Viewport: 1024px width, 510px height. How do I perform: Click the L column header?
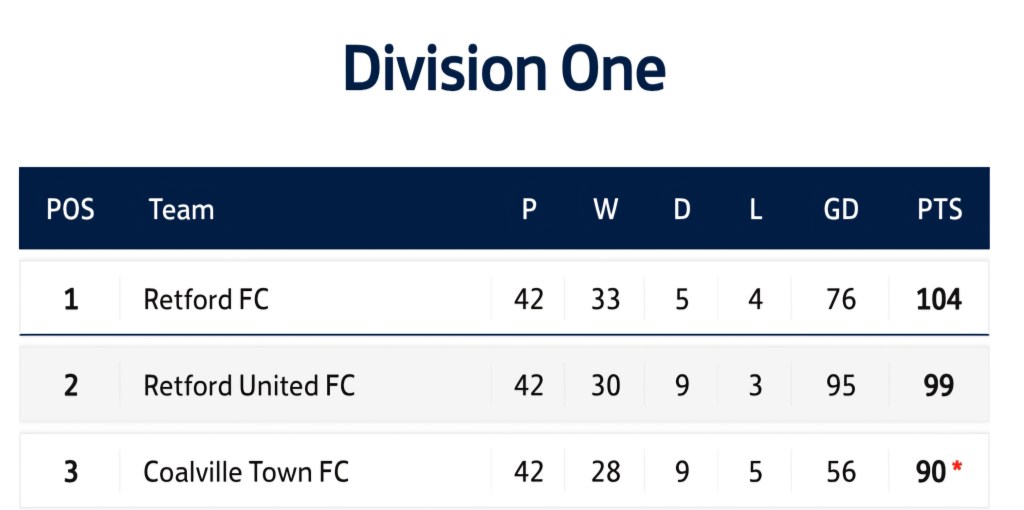pos(756,210)
